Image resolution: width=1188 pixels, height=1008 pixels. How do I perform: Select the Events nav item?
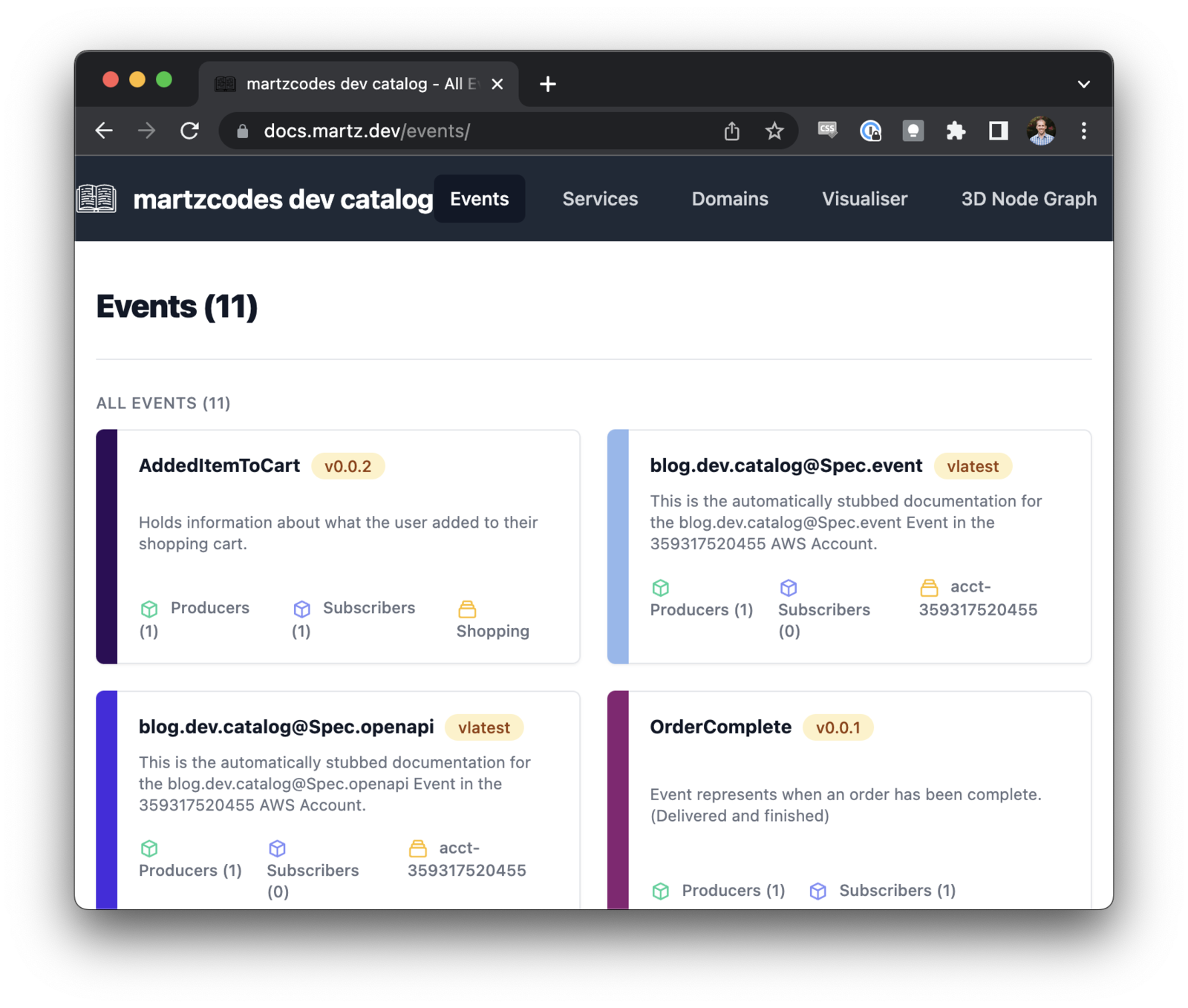[x=480, y=199]
